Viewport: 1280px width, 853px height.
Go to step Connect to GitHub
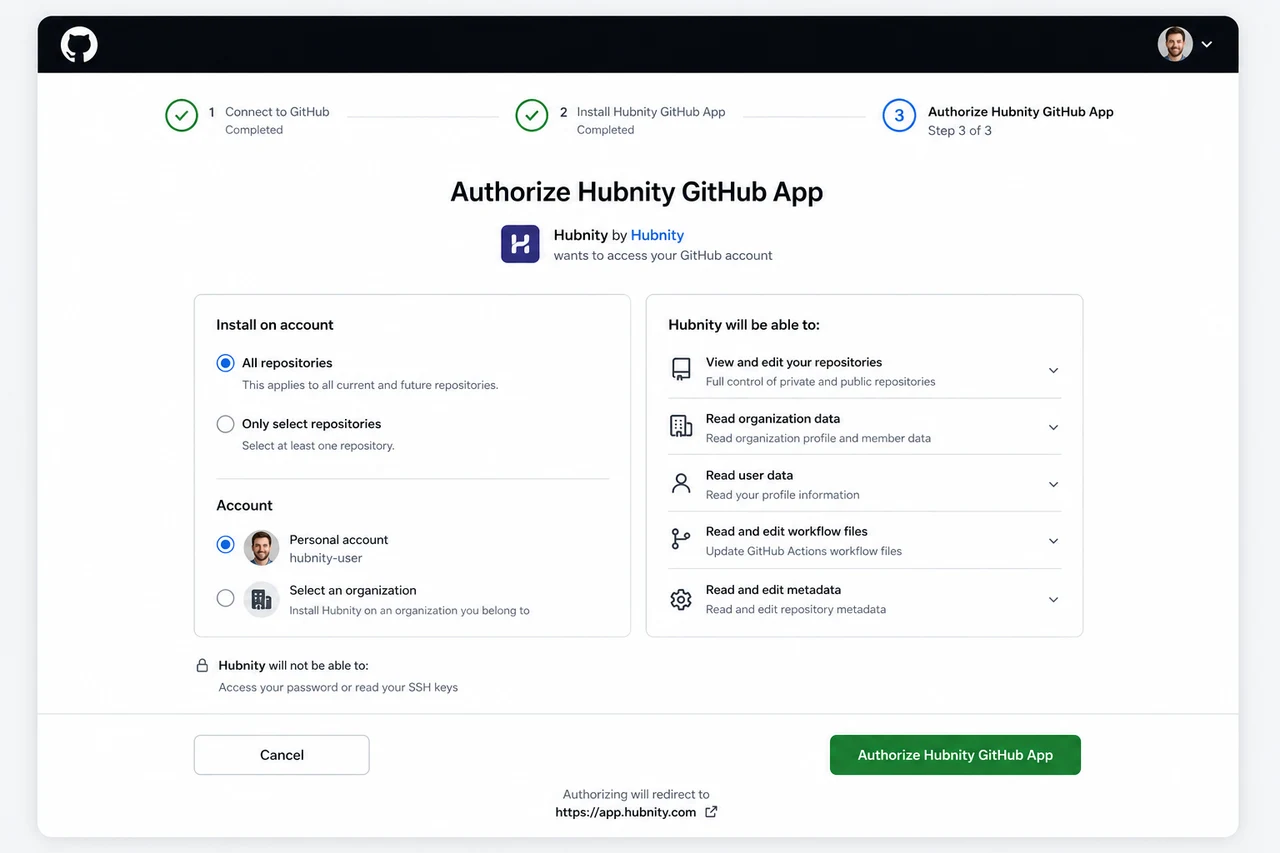pyautogui.click(x=277, y=112)
